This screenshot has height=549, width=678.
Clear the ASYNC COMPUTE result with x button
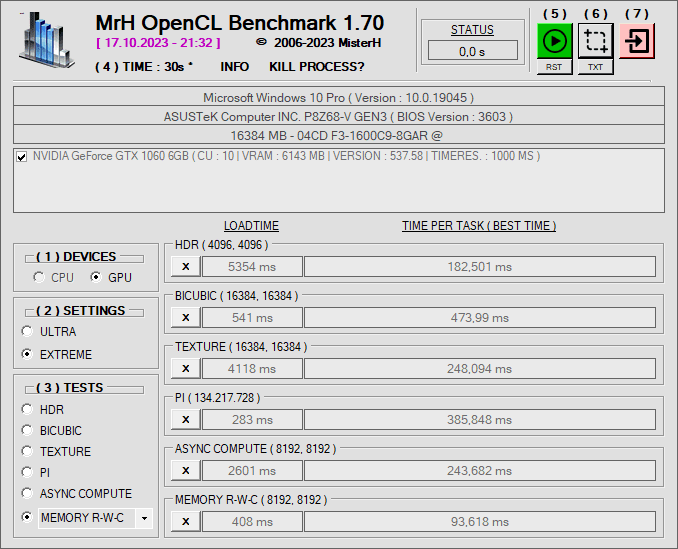[x=186, y=470]
